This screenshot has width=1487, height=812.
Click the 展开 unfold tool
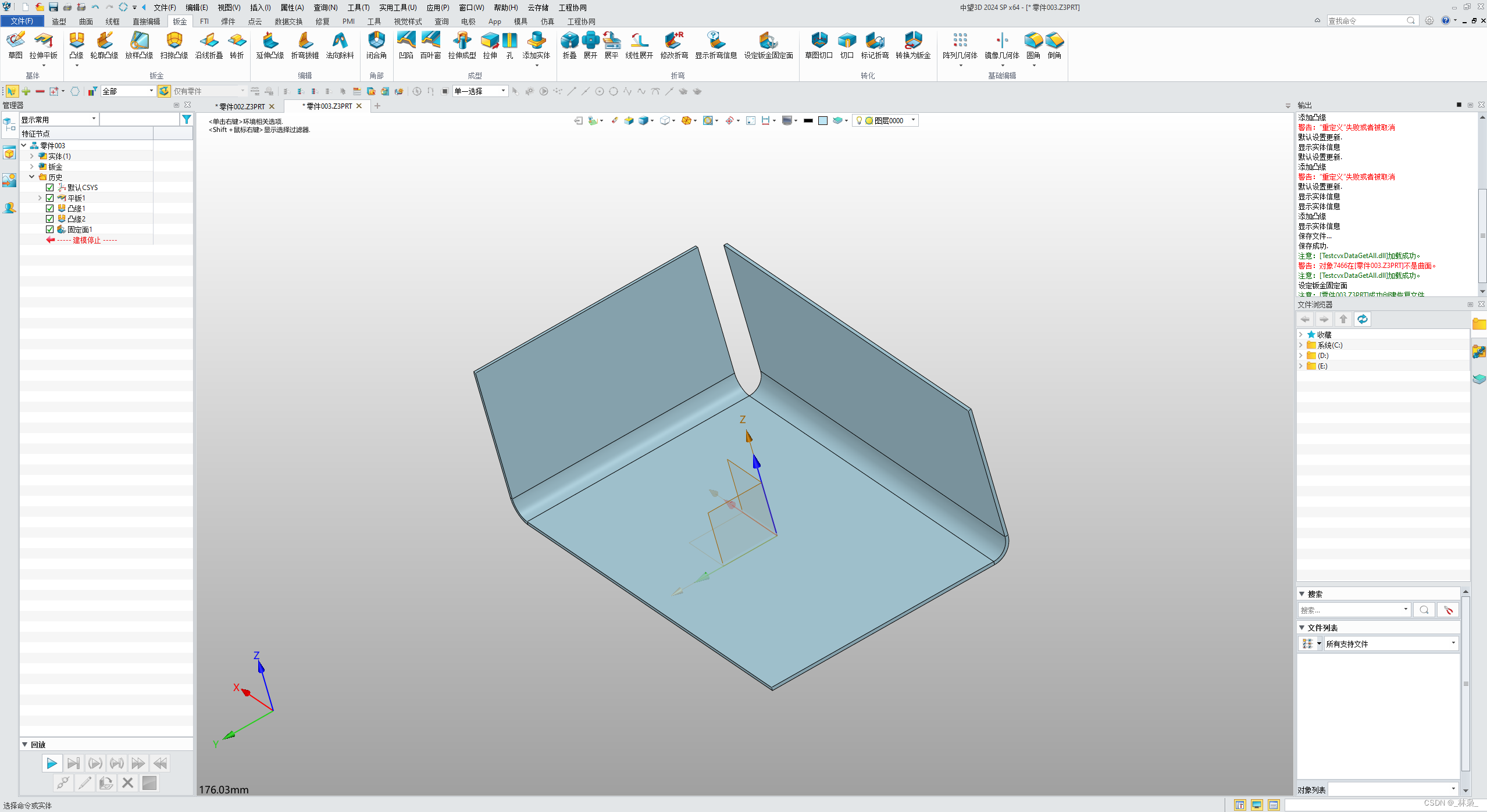tap(590, 46)
